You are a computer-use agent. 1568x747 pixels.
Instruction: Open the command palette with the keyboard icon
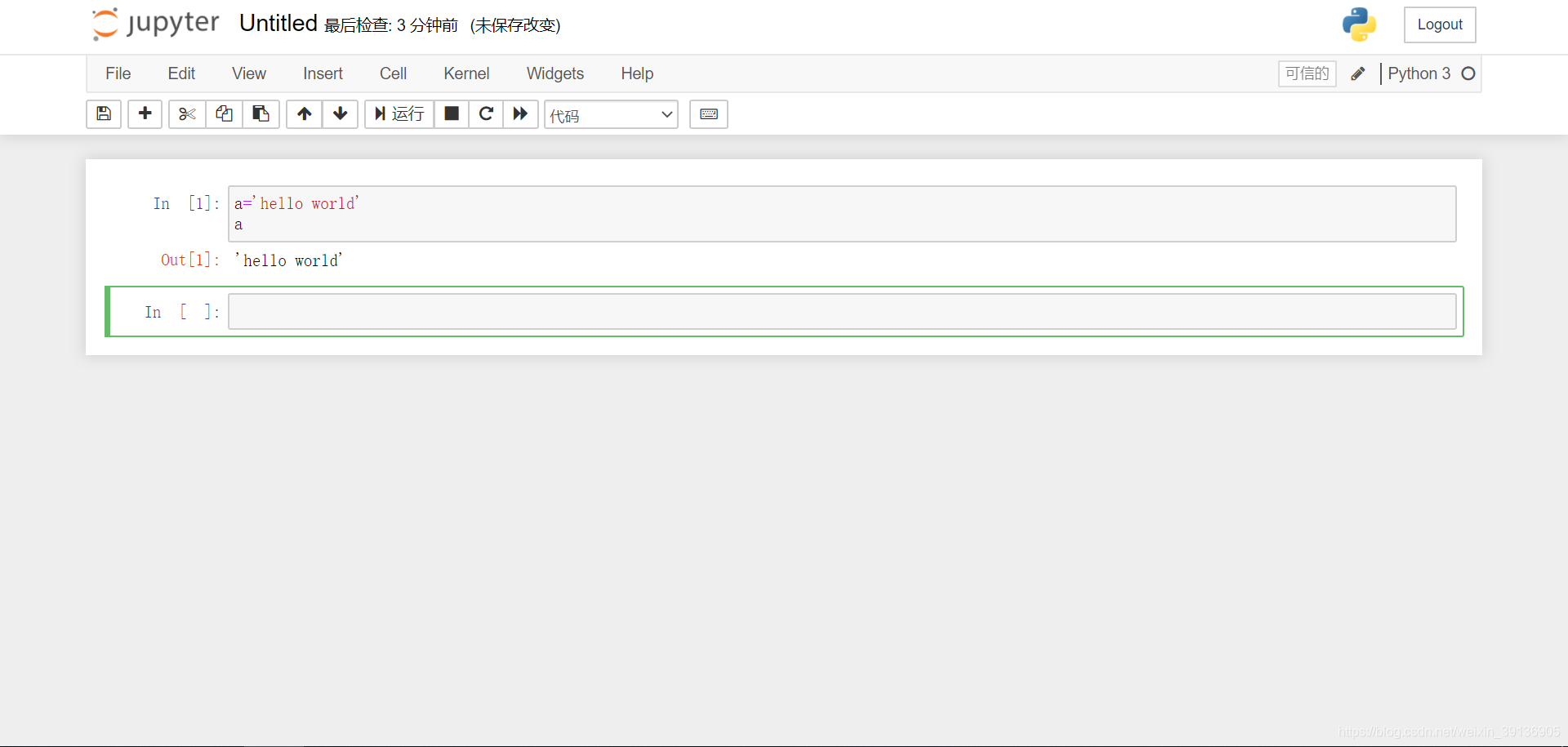pyautogui.click(x=709, y=113)
